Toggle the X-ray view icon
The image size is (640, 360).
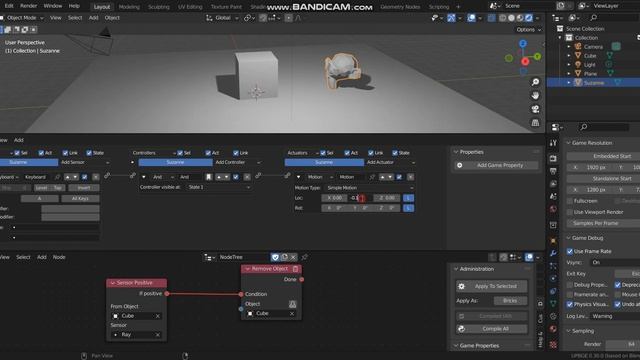pyautogui.click(x=491, y=18)
